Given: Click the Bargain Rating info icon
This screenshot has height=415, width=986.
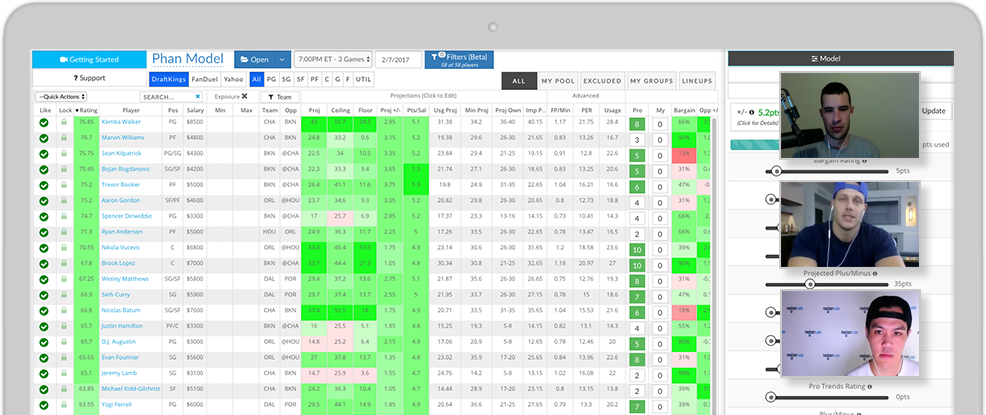Looking at the screenshot, I should [x=865, y=161].
